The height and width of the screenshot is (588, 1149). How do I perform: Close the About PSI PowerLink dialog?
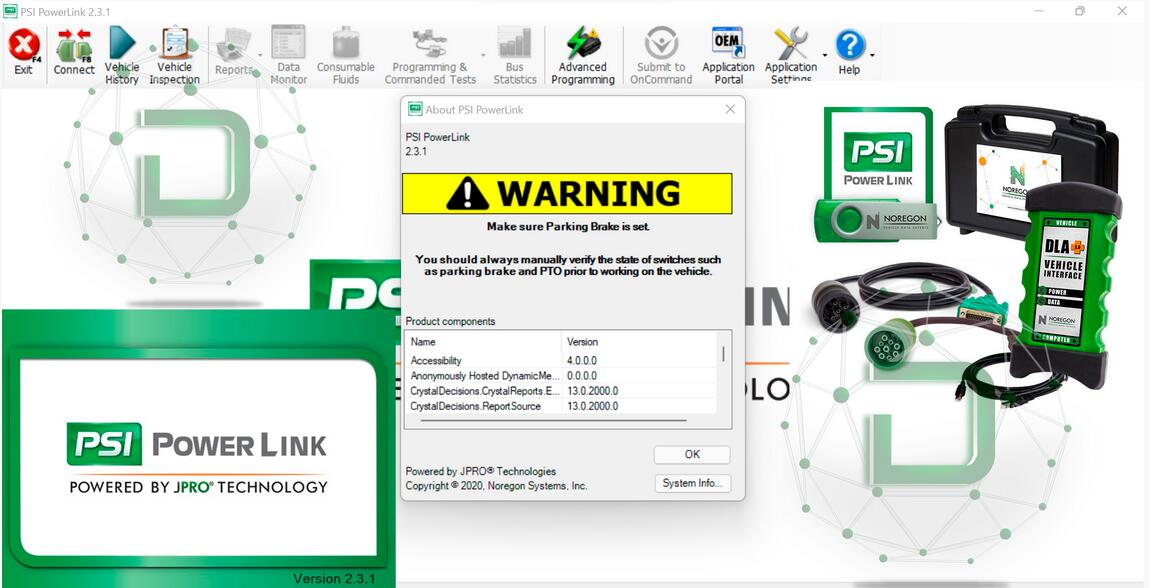point(730,109)
